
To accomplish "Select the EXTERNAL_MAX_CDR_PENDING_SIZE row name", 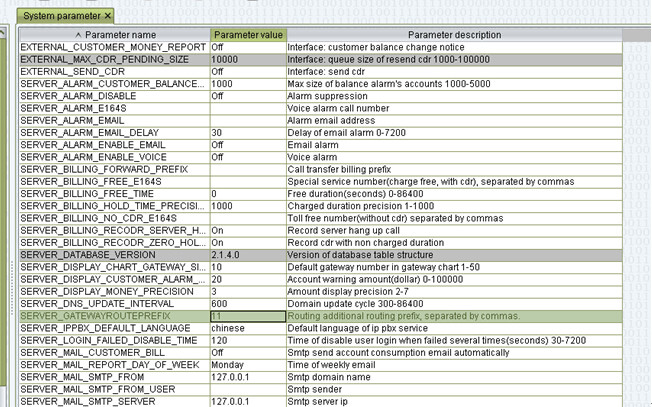I will [x=114, y=60].
